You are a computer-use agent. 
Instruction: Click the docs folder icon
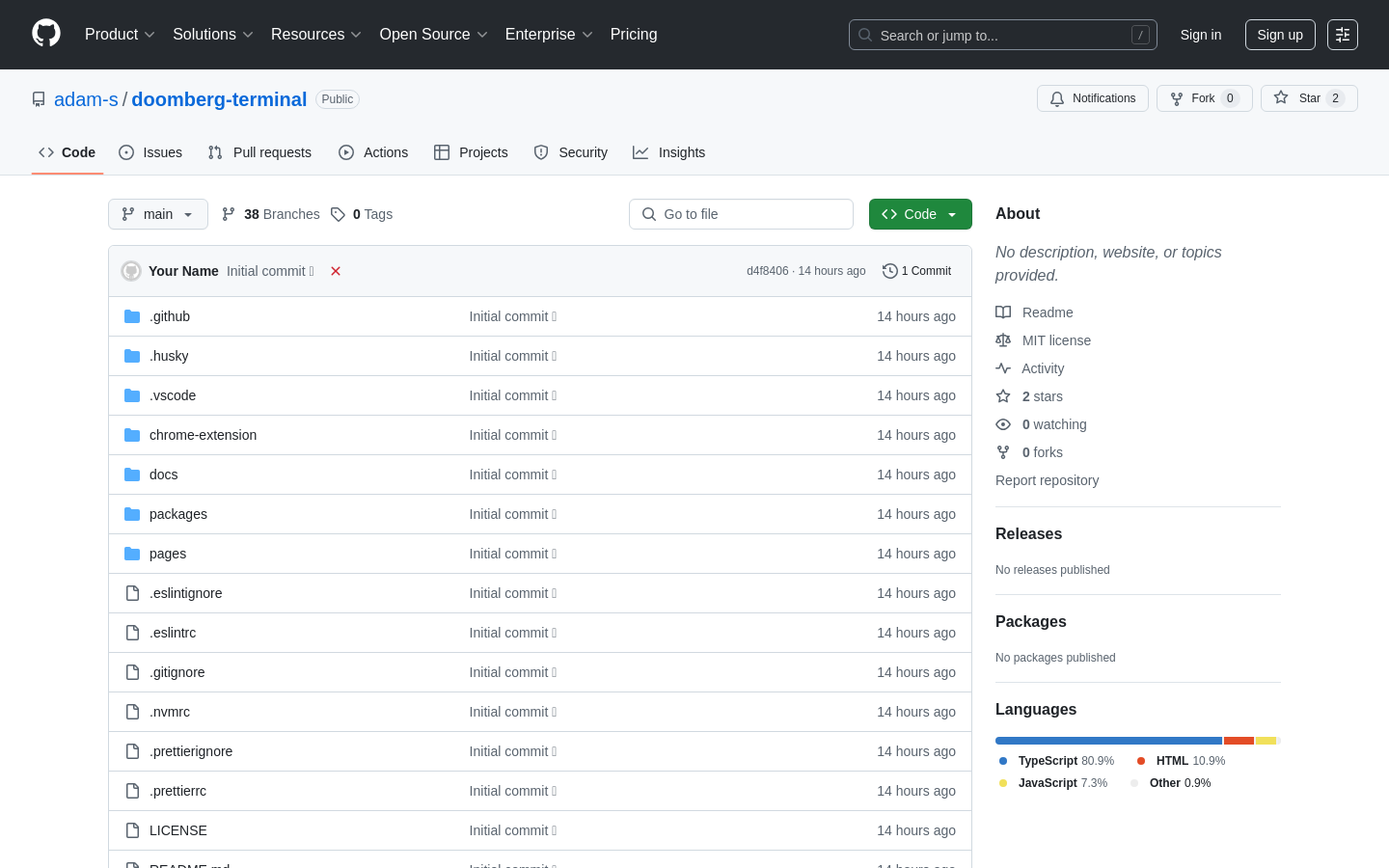tap(132, 475)
